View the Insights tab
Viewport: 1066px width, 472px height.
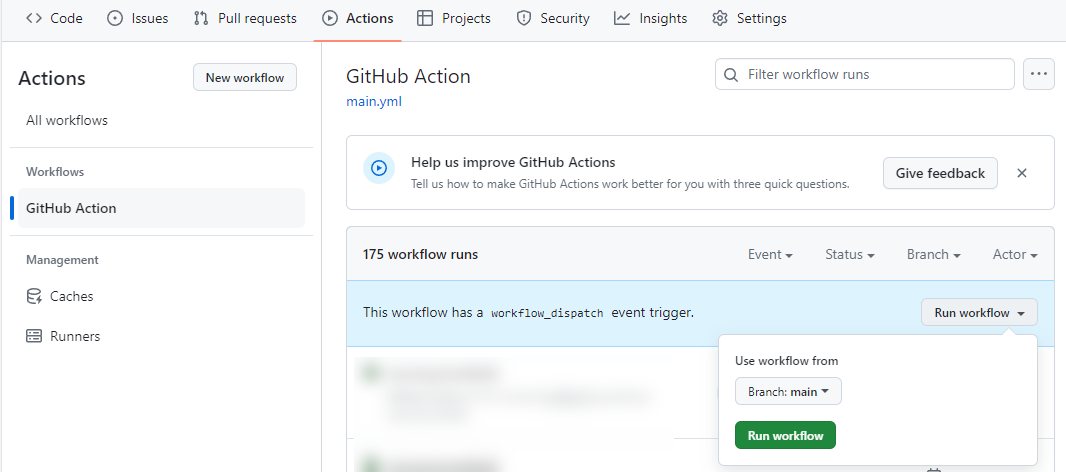tap(651, 18)
